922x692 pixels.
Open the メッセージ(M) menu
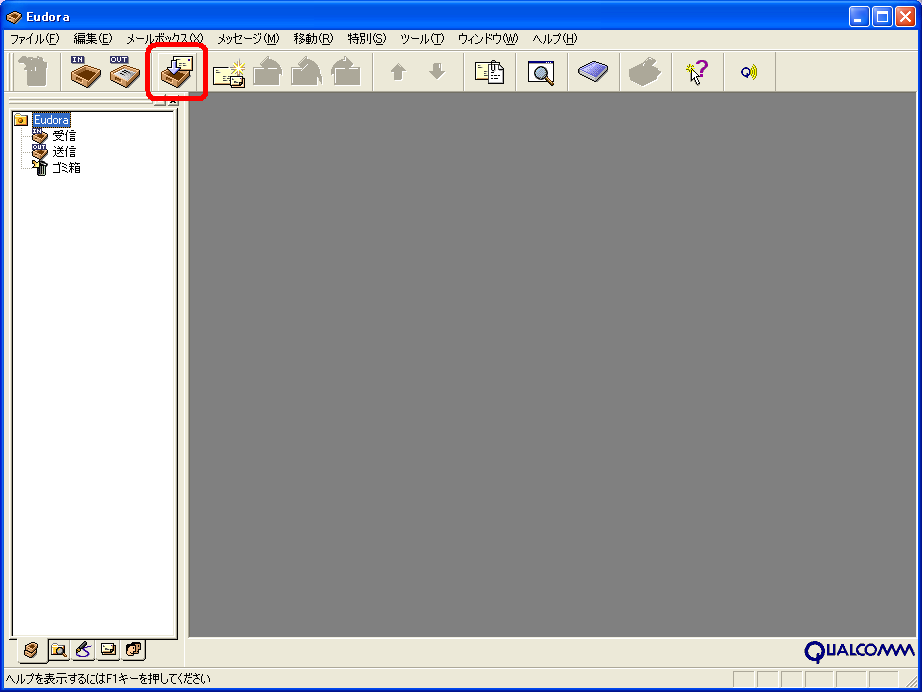coord(248,39)
